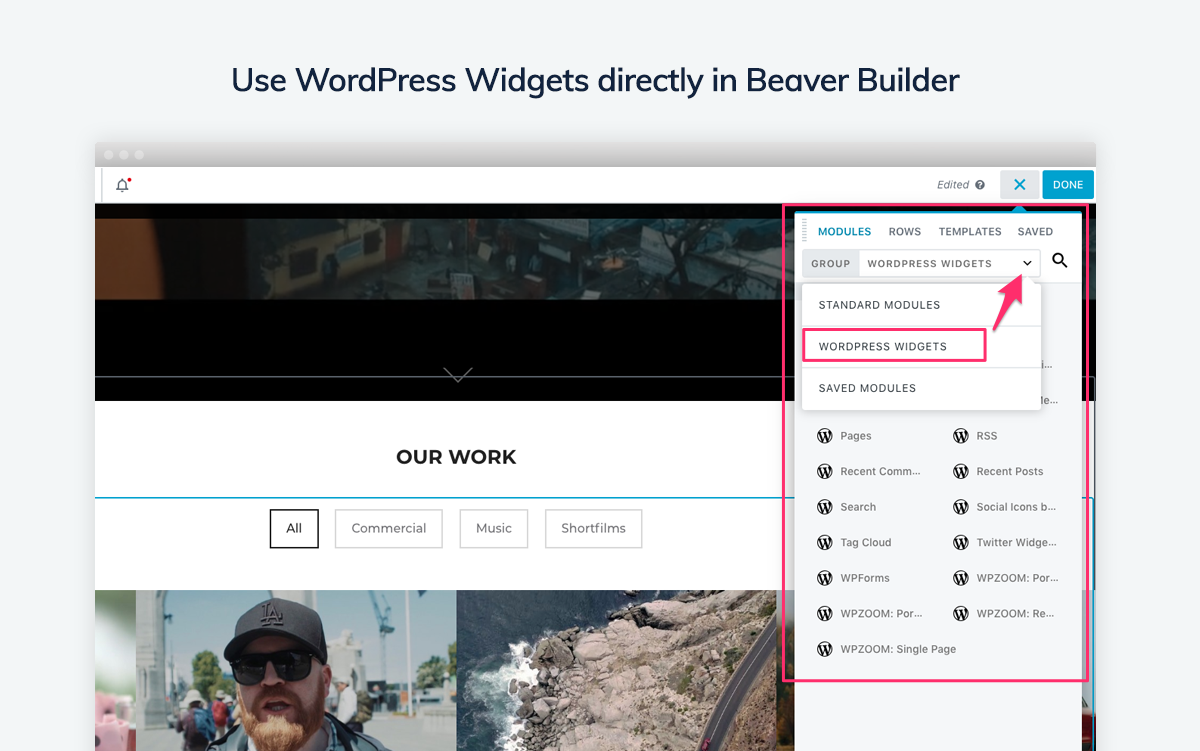Select the WPForms widget
Image resolution: width=1200 pixels, height=751 pixels.
click(x=853, y=578)
